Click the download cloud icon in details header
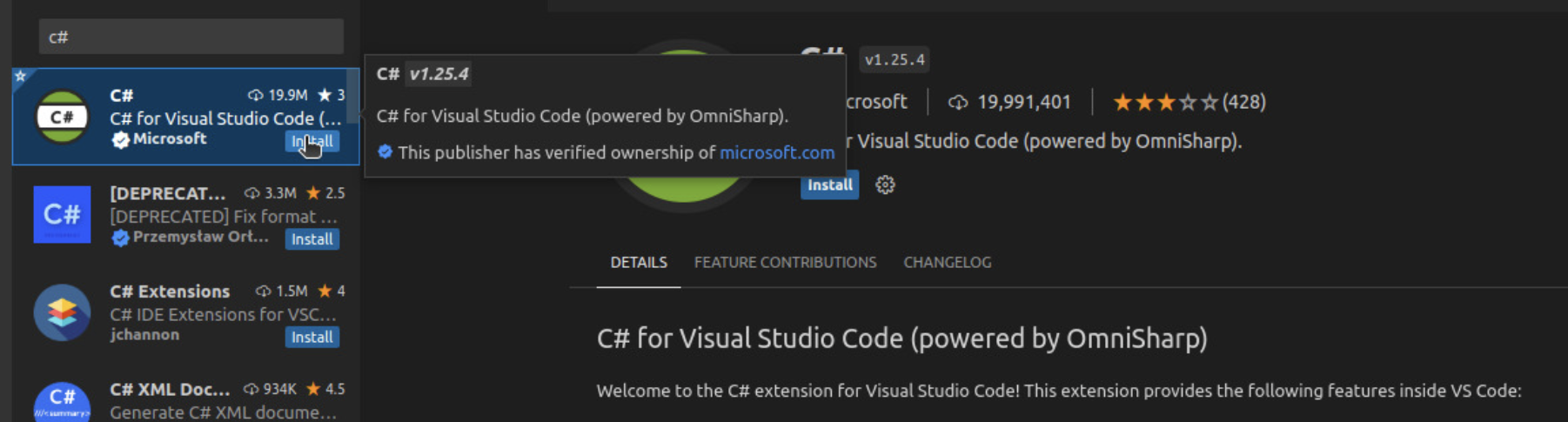This screenshot has height=422, width=1568. point(958,103)
